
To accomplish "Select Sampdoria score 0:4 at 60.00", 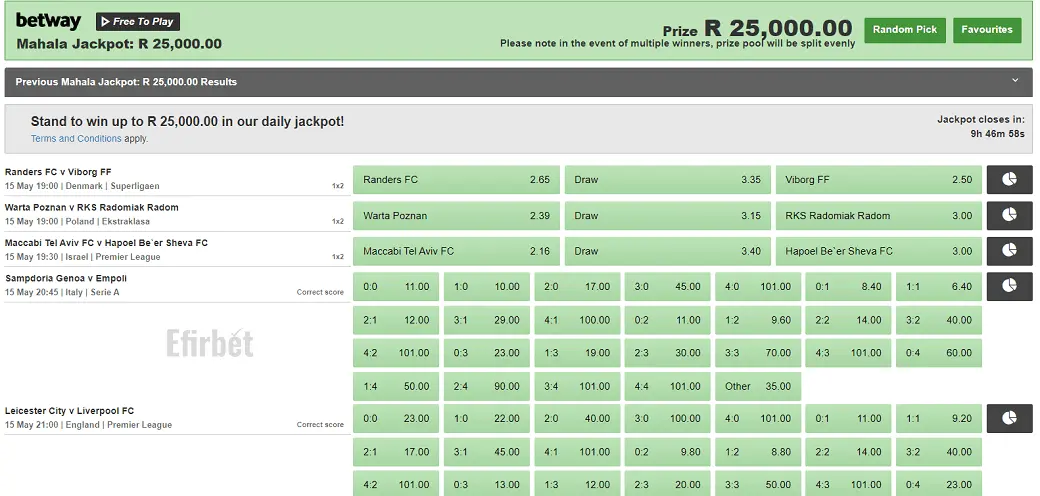I will point(939,353).
